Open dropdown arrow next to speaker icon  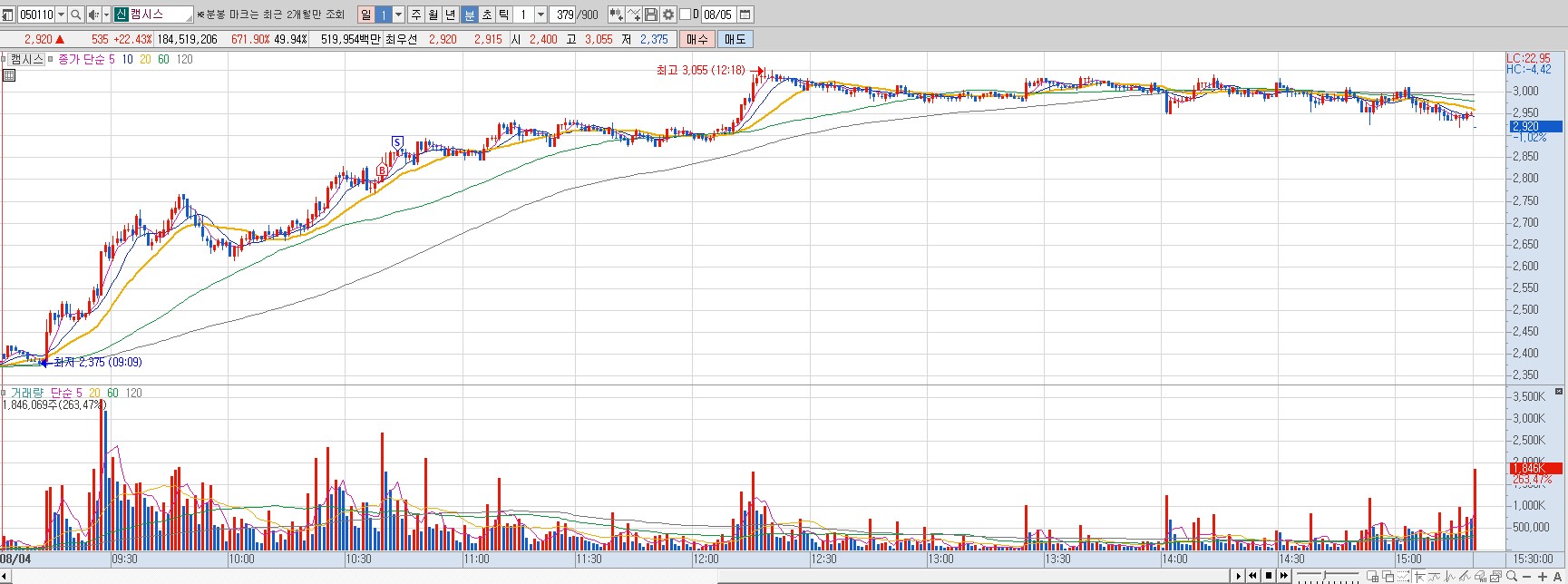105,15
